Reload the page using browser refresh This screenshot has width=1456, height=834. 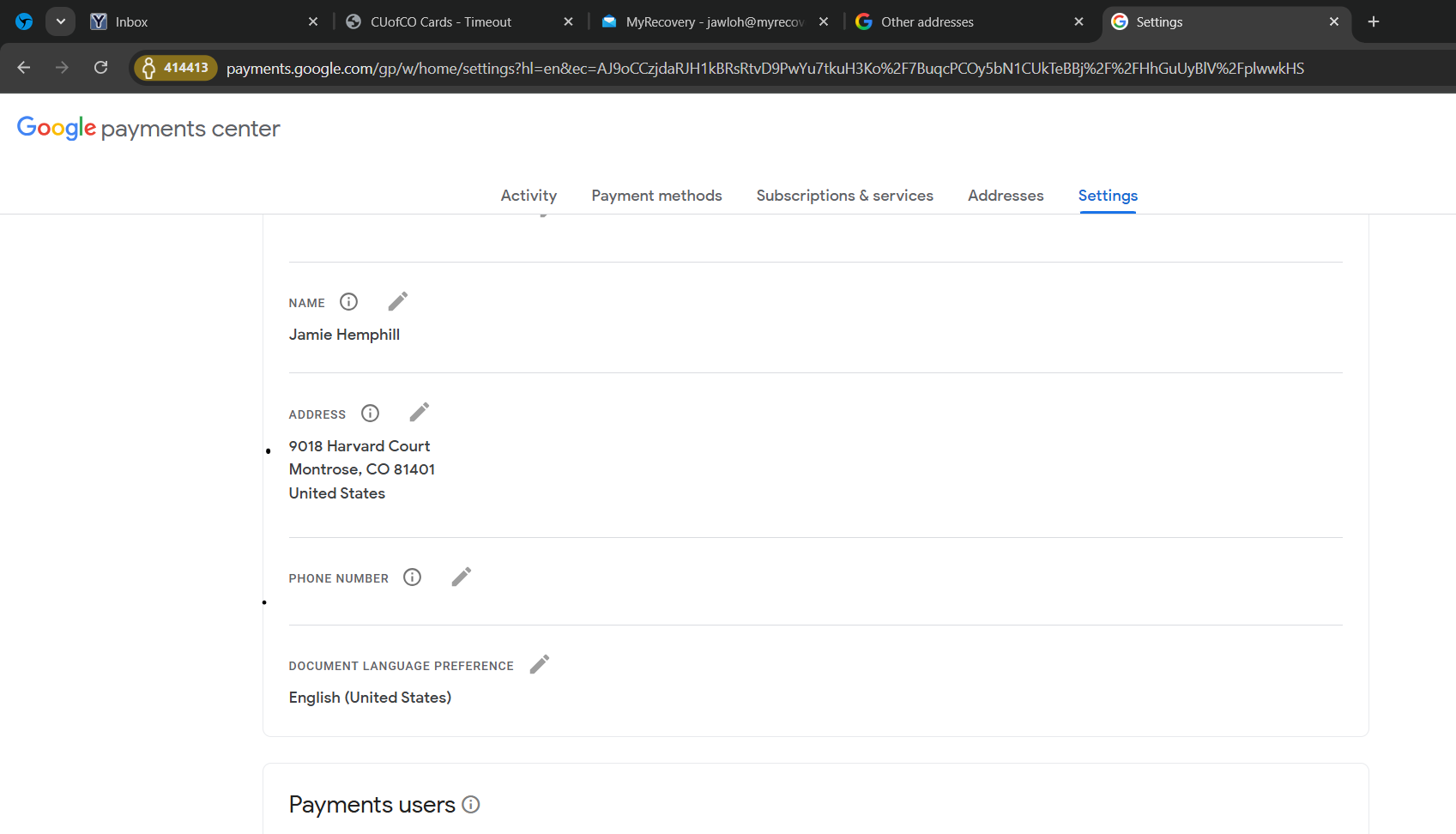[100, 68]
